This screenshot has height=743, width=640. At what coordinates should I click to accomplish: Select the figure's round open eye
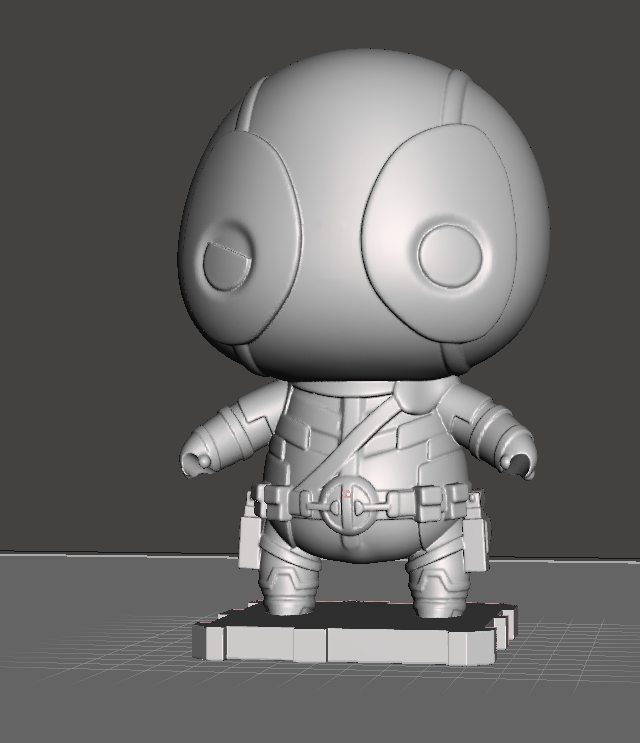[451, 256]
